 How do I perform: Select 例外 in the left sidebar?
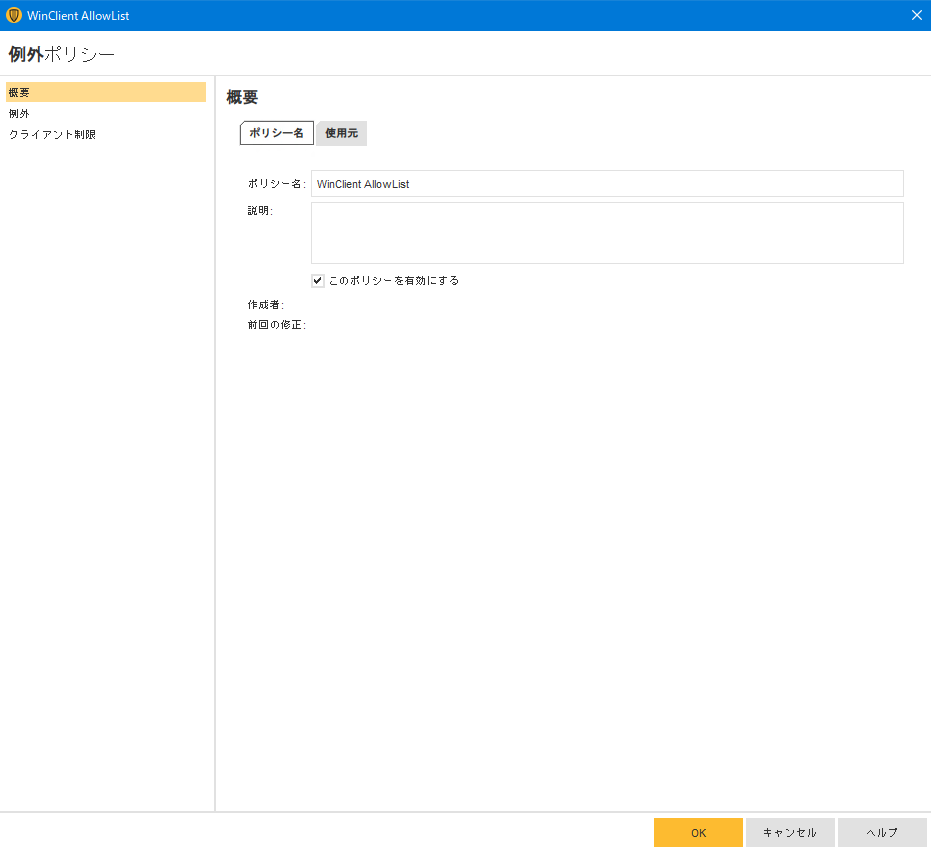(x=19, y=113)
